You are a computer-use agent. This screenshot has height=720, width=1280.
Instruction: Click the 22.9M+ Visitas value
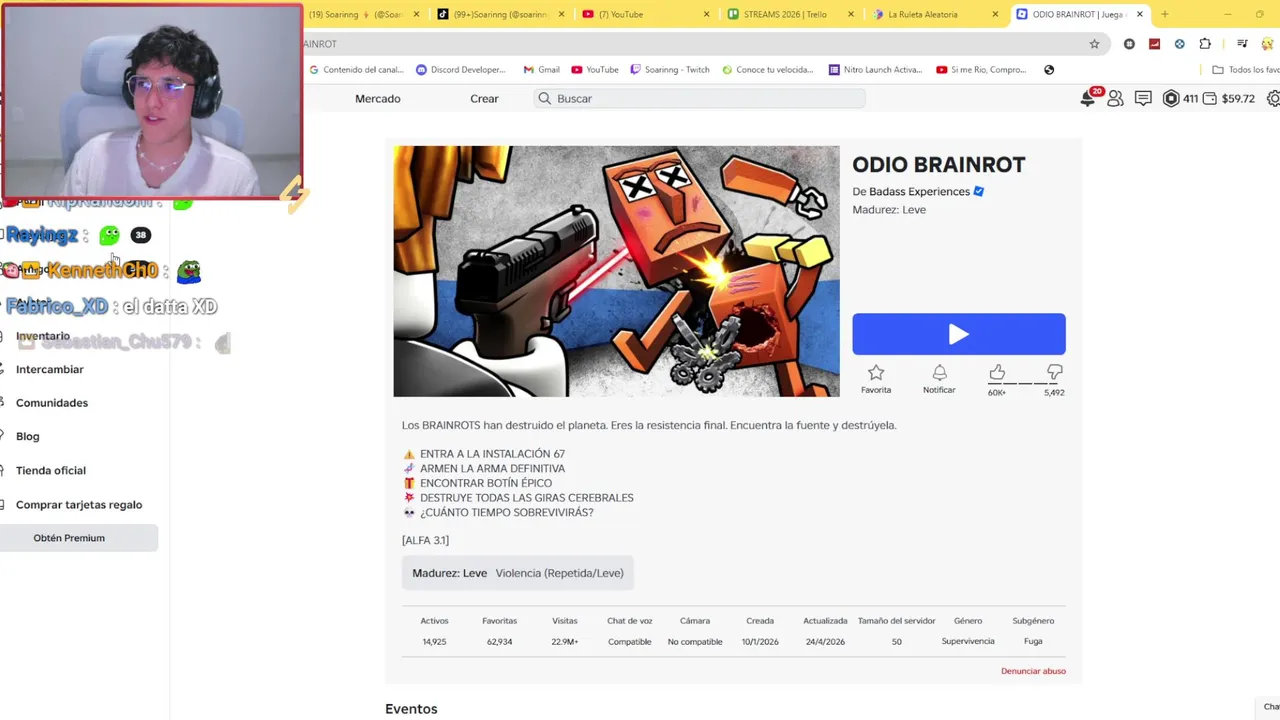pyautogui.click(x=565, y=641)
